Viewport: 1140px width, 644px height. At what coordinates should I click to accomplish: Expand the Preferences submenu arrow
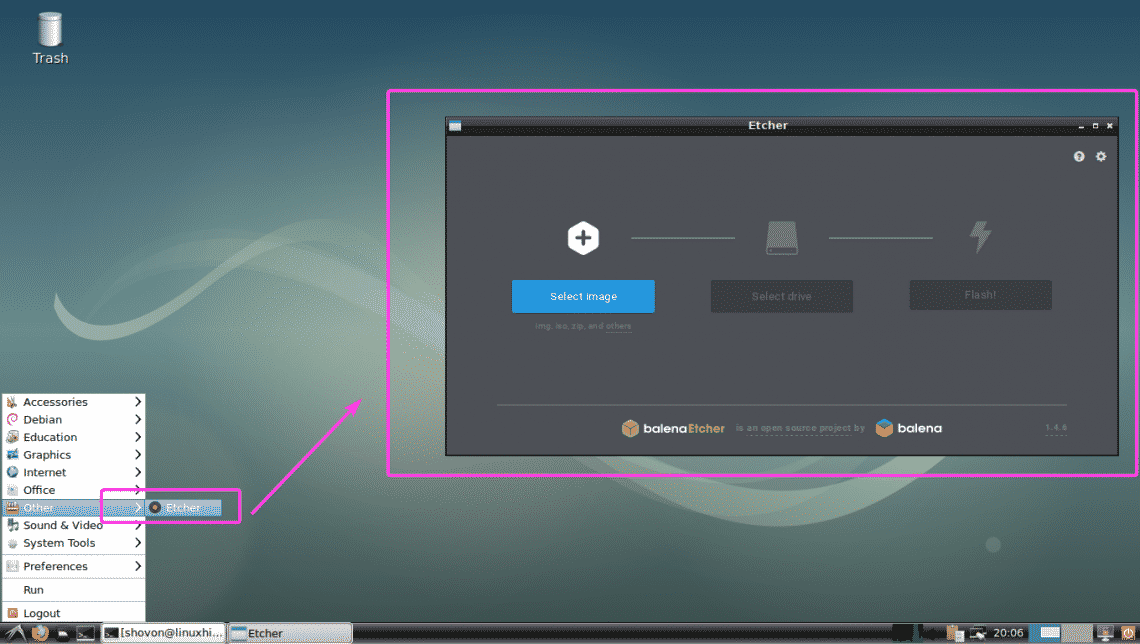point(137,566)
